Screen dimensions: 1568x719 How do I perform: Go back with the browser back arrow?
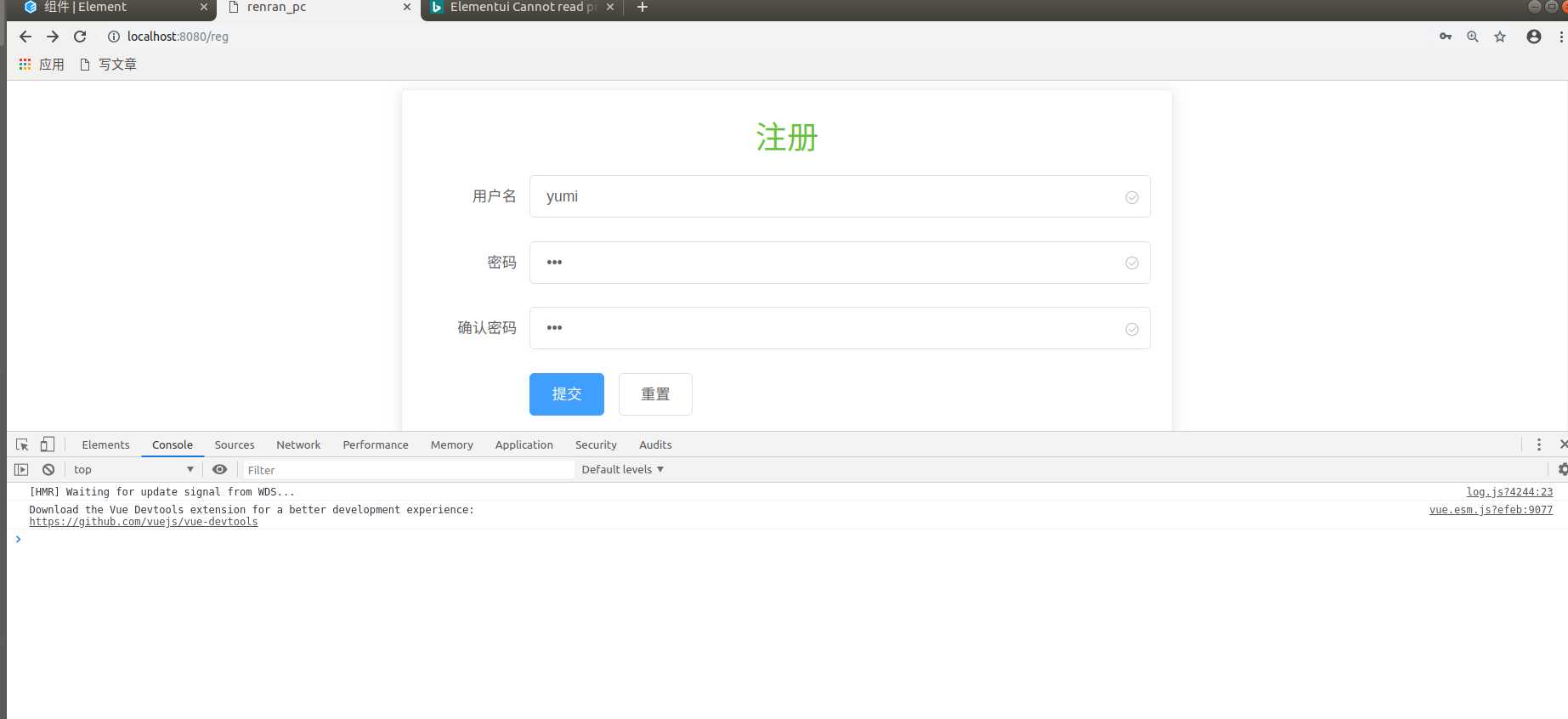click(25, 37)
